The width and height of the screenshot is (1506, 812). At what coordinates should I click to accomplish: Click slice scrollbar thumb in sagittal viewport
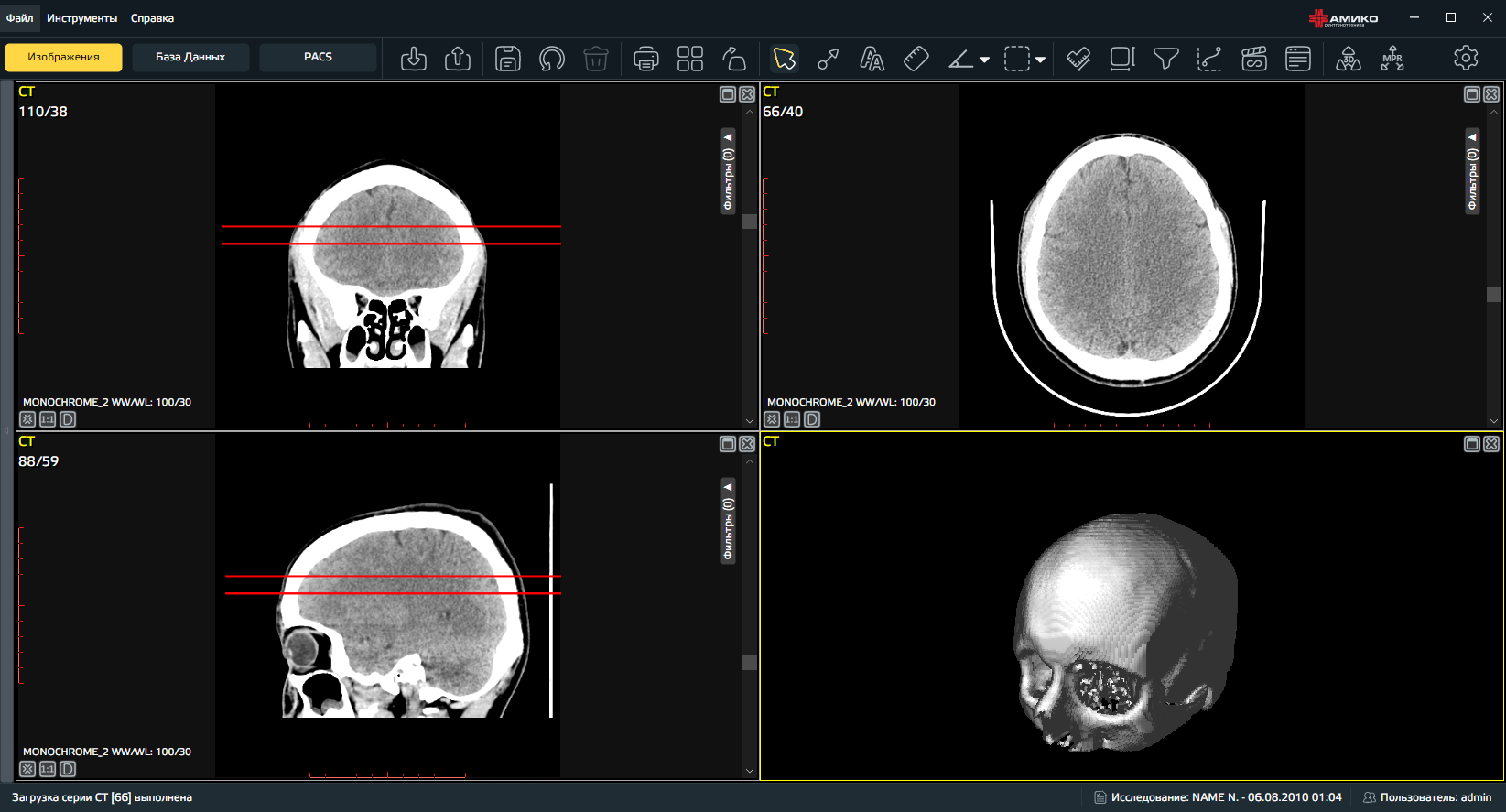click(750, 663)
